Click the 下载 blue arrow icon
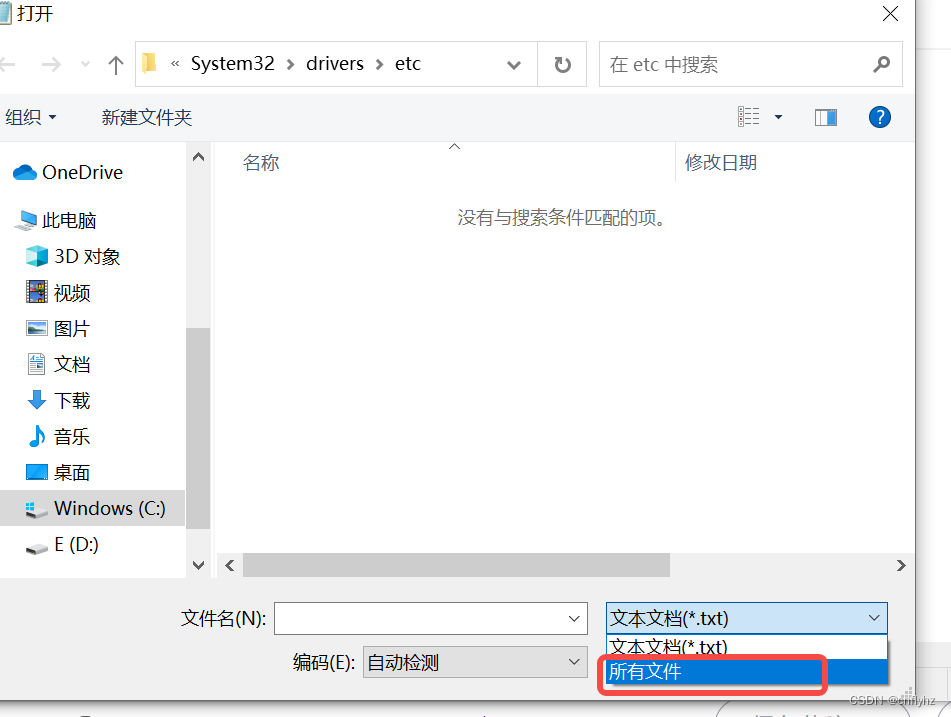The image size is (951, 717). 37,400
